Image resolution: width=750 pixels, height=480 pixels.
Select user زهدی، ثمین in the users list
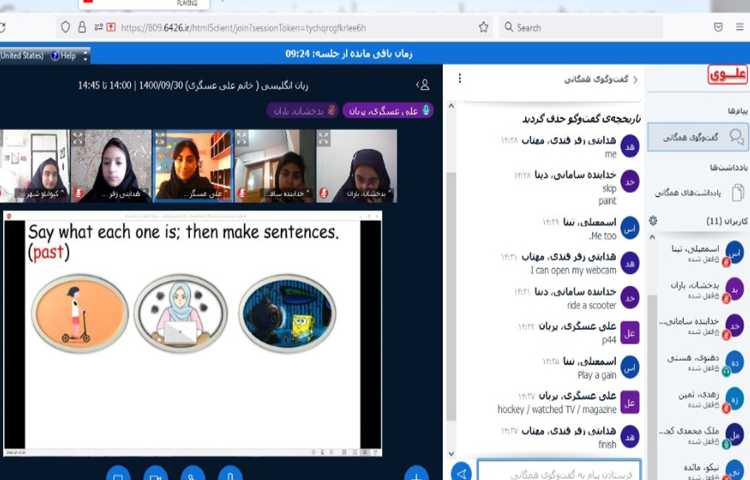pyautogui.click(x=700, y=399)
